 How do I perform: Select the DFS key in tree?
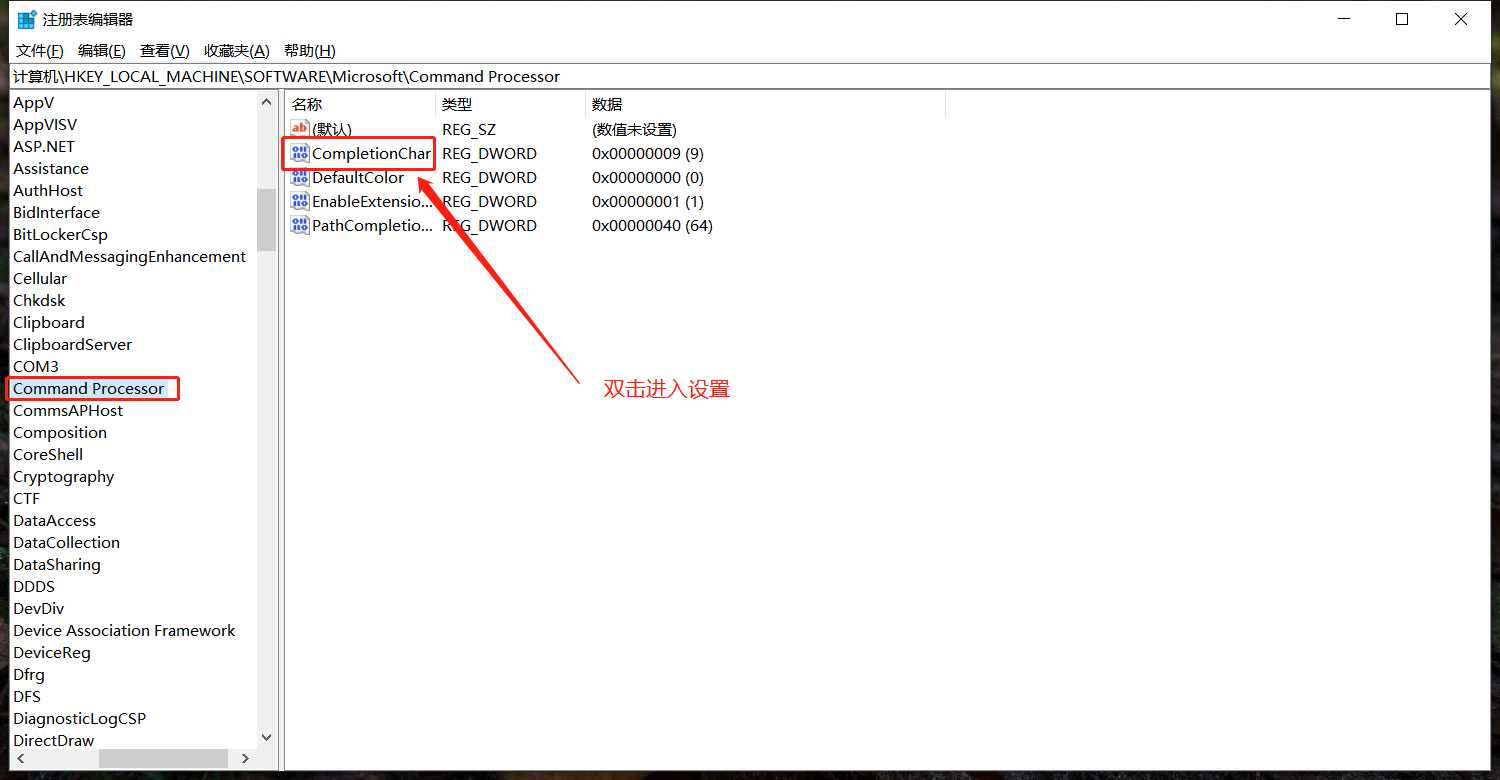[x=27, y=696]
